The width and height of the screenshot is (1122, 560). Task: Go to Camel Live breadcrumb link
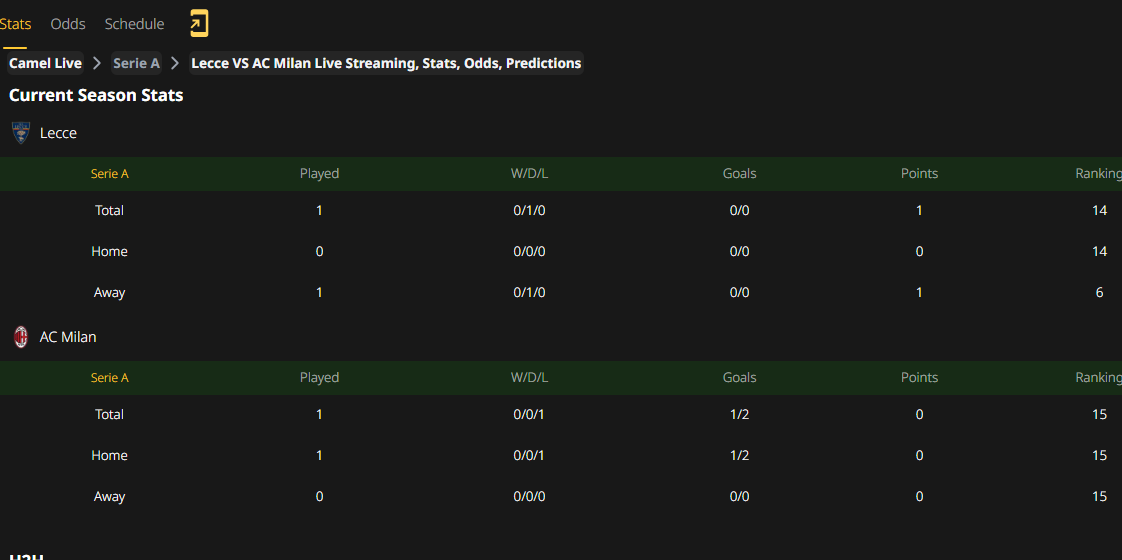coord(45,63)
